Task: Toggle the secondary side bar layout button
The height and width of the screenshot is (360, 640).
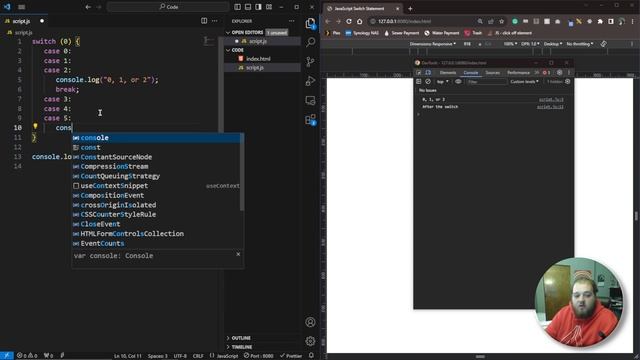Action: click(x=258, y=7)
